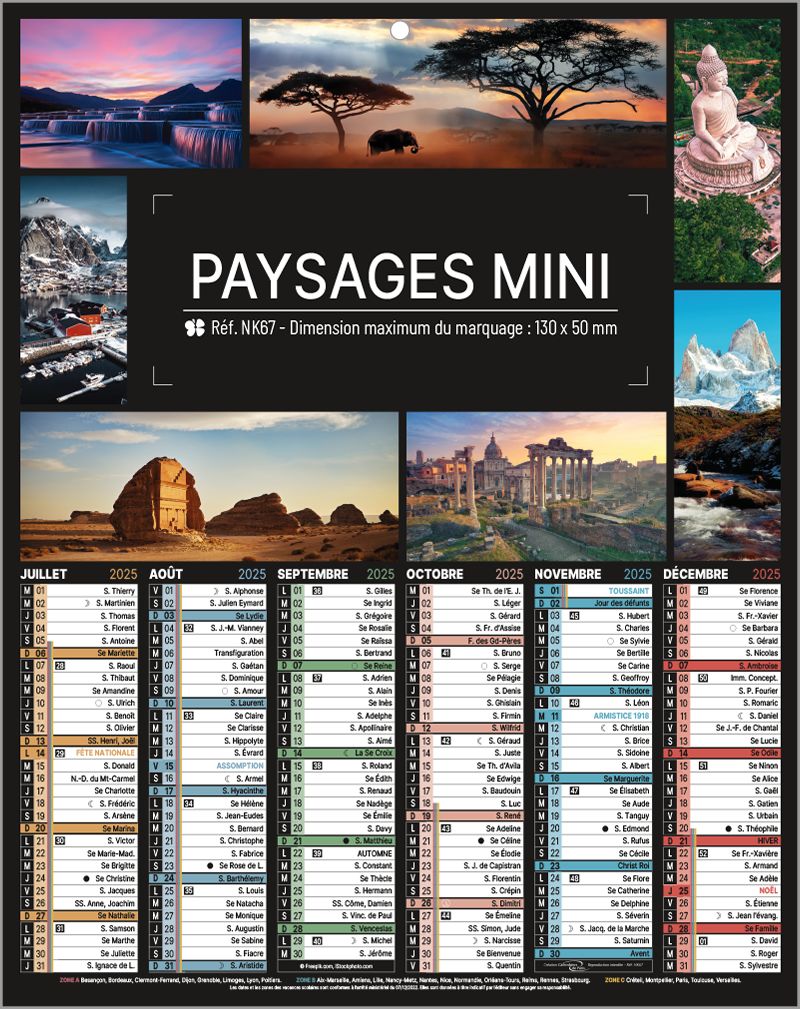The width and height of the screenshot is (800, 1009).
Task: Click the crescent moon beside S. Jean l'évang.
Action: pyautogui.click(x=719, y=916)
